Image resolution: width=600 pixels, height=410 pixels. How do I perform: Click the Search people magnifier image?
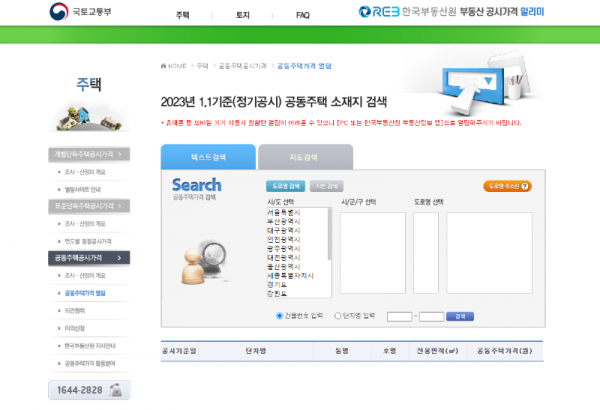click(201, 260)
